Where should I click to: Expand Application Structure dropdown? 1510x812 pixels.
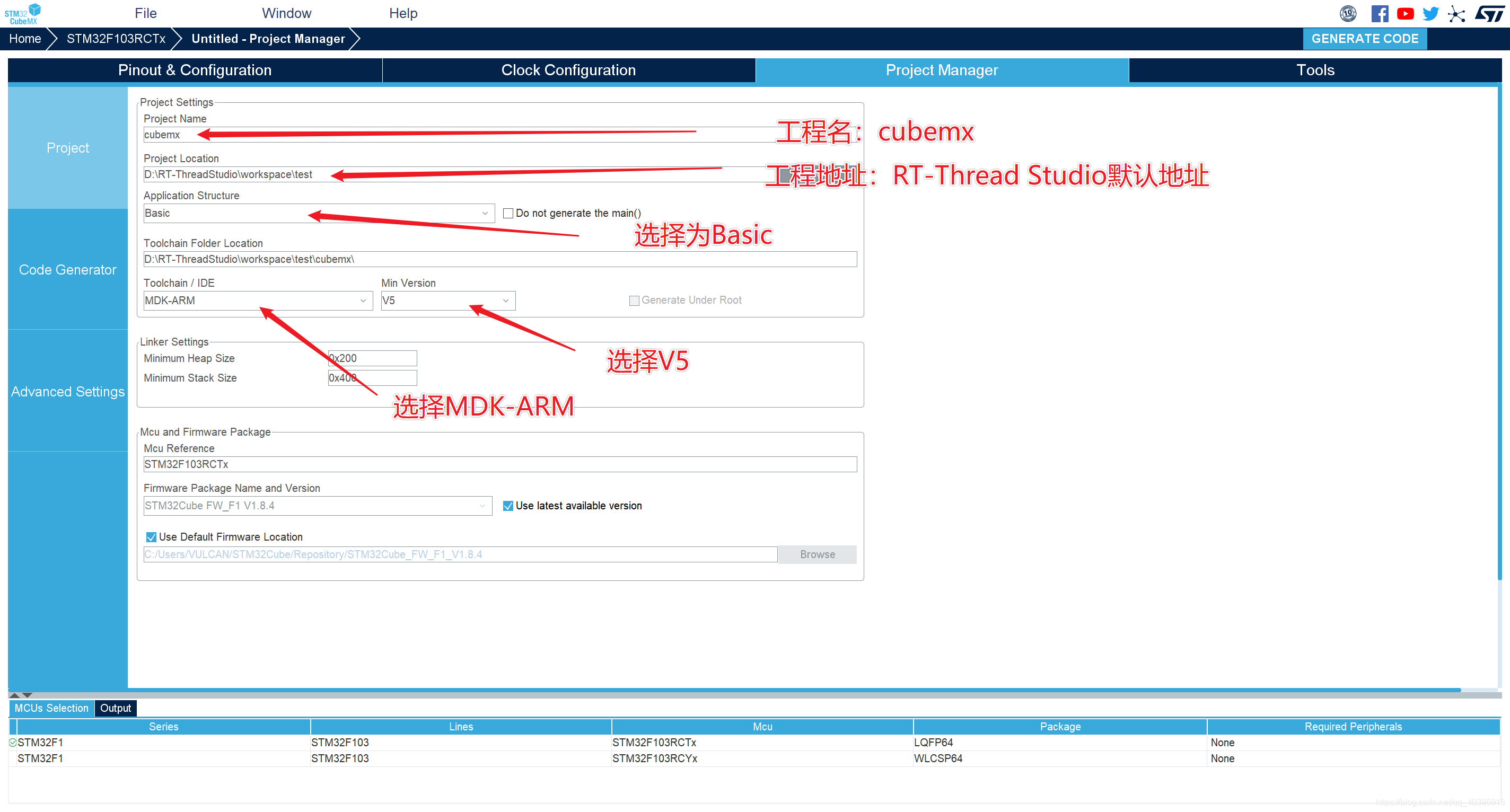click(x=485, y=213)
